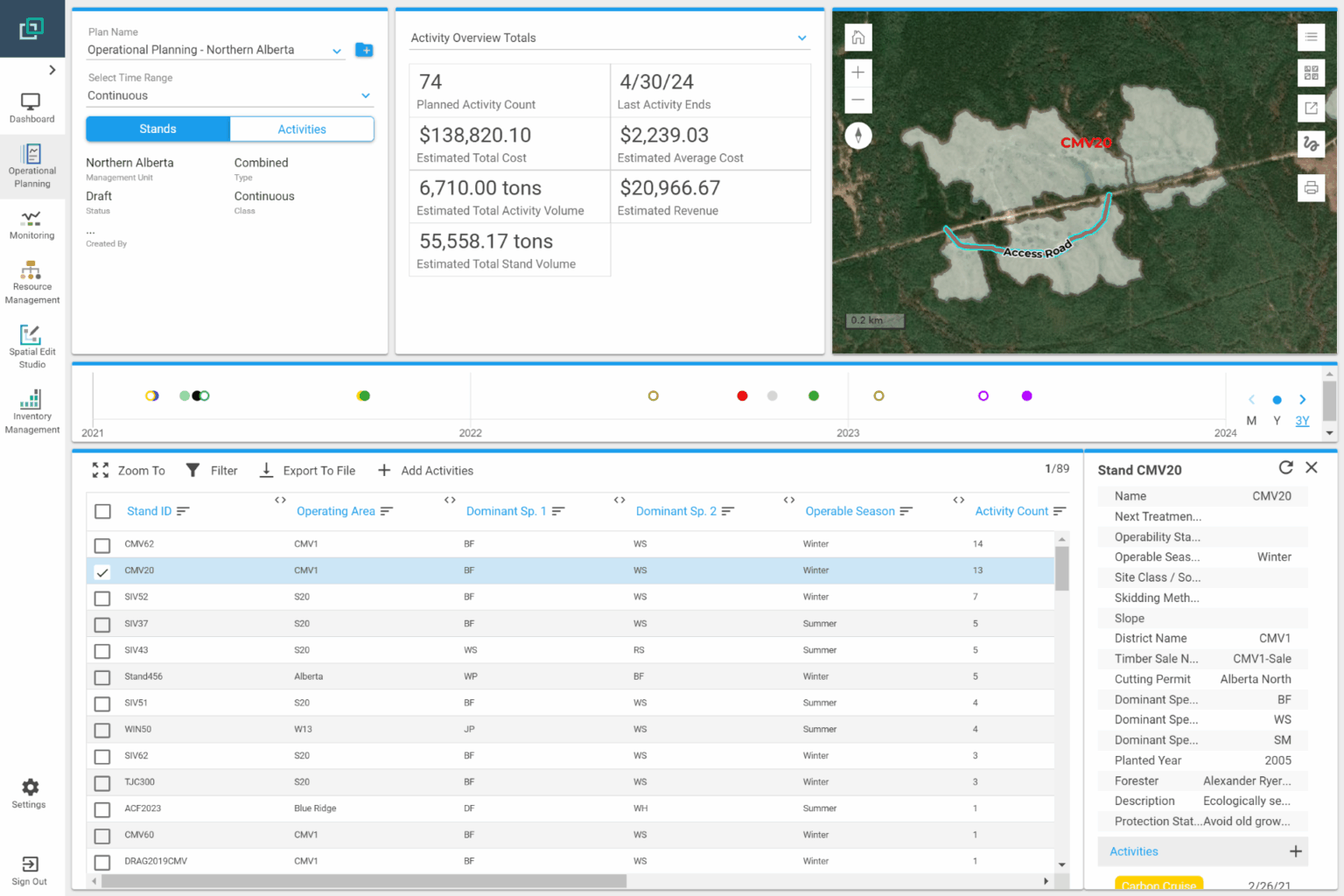Image resolution: width=1344 pixels, height=896 pixels.
Task: Click Export To File
Action: click(306, 470)
